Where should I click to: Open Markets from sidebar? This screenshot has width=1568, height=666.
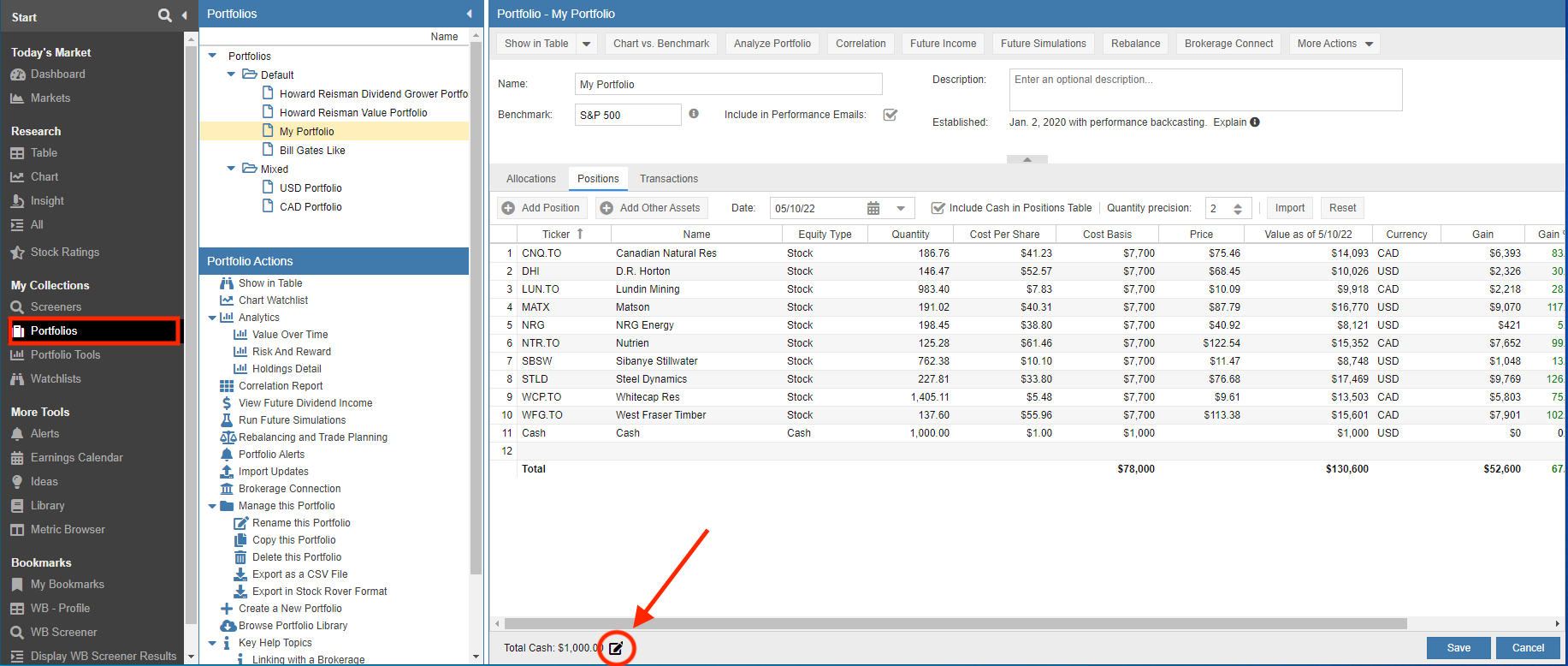coord(40,98)
